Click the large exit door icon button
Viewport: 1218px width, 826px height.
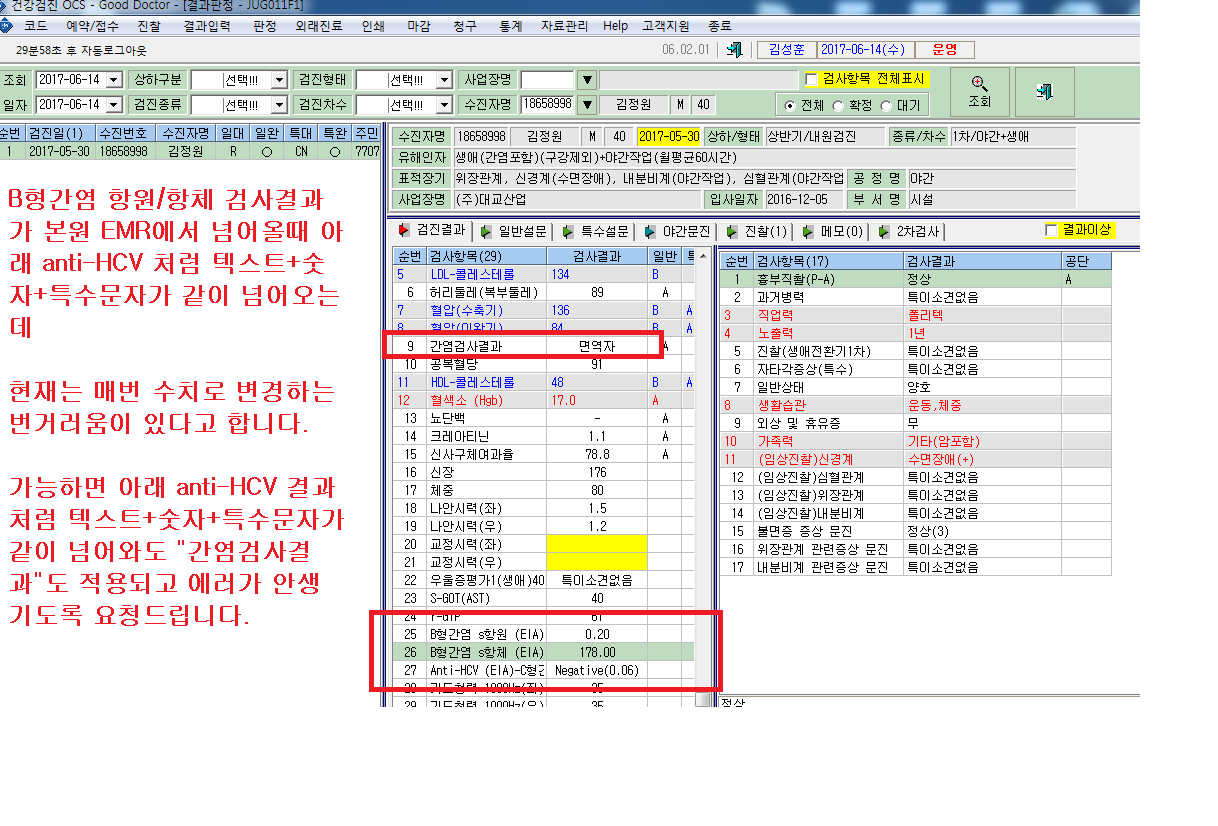(x=1045, y=92)
